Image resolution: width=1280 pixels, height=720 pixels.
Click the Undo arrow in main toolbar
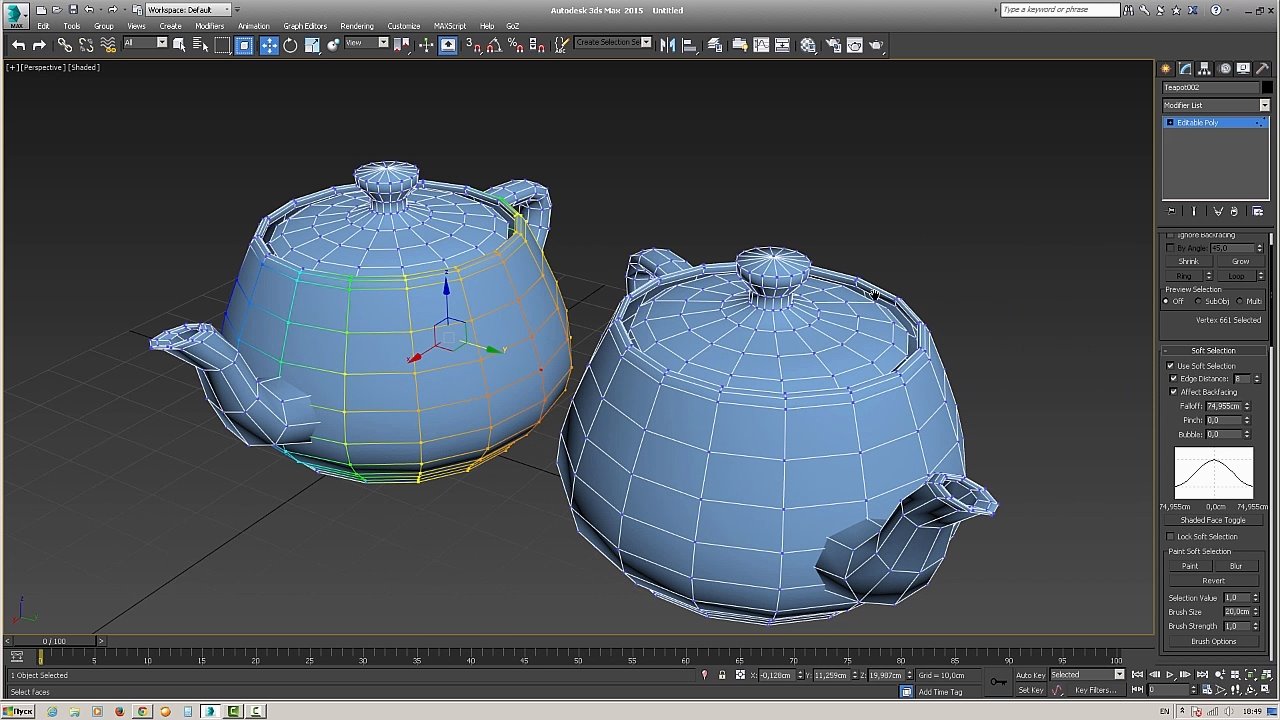click(x=18, y=45)
